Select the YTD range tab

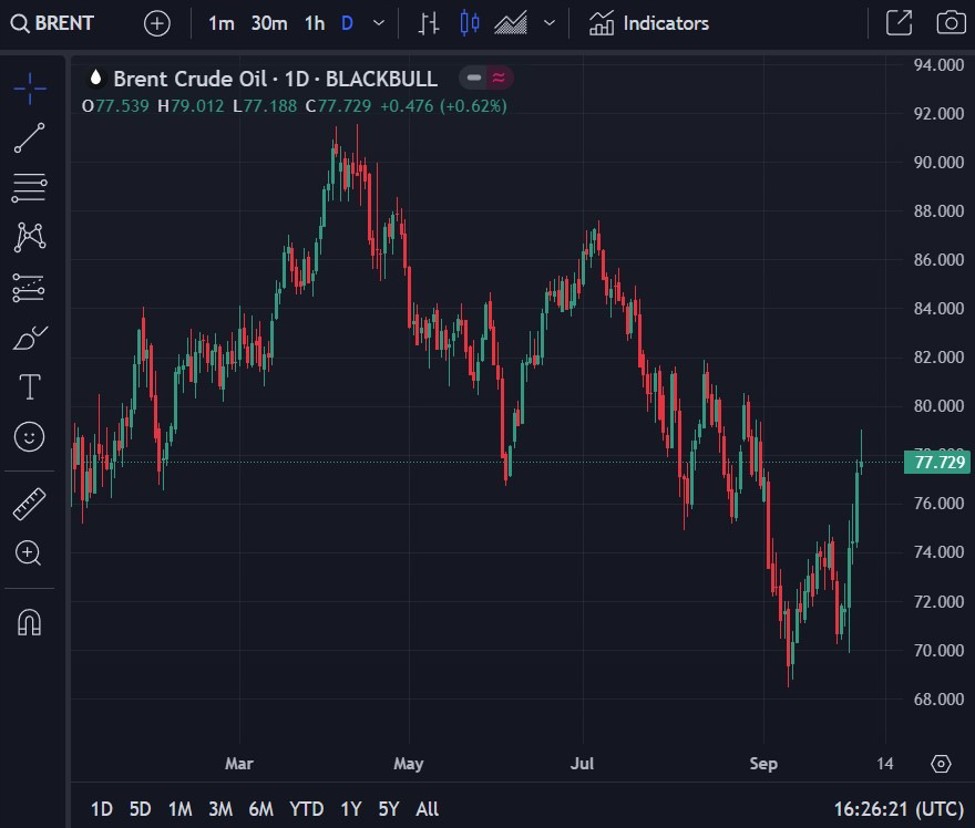pos(307,810)
